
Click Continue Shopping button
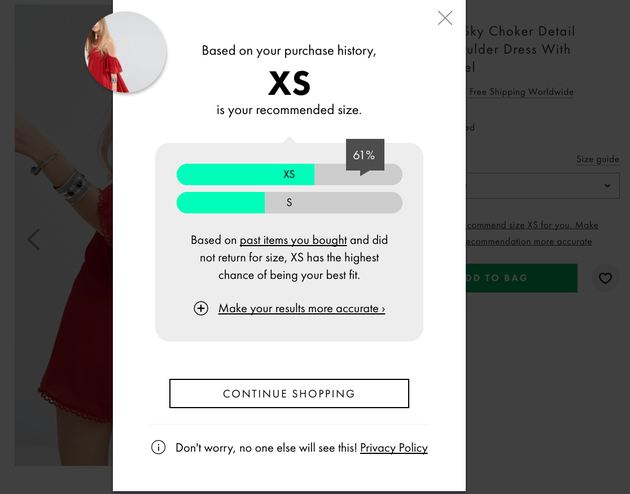pyautogui.click(x=289, y=394)
